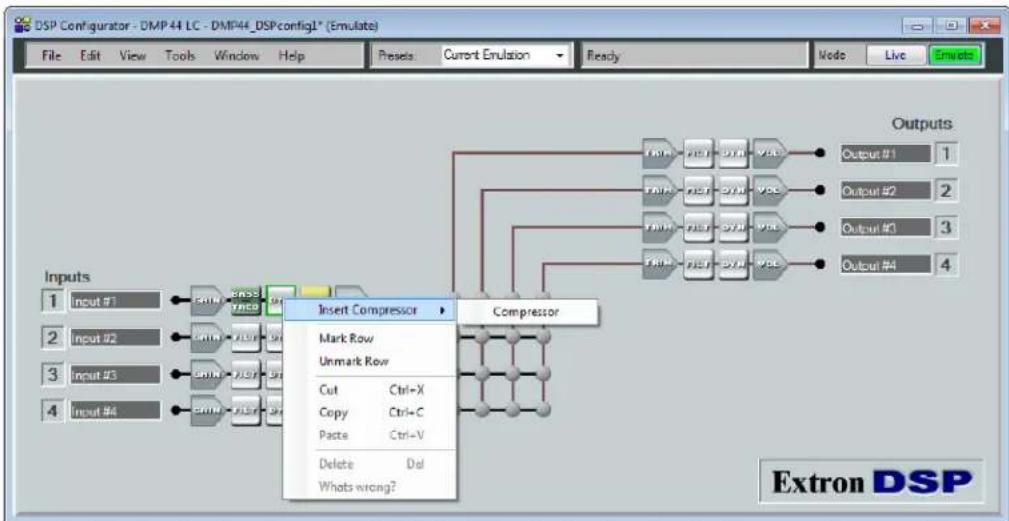Screen dimensions: 1009x521
Task: Click input number 2 button
Action: tap(53, 337)
